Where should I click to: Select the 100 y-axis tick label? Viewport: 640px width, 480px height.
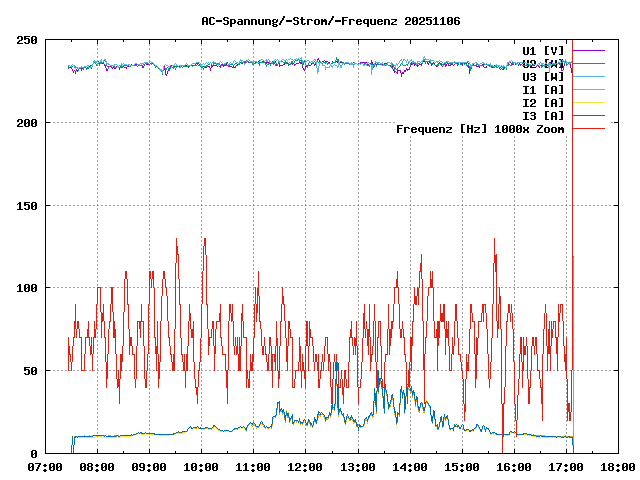coord(27,288)
